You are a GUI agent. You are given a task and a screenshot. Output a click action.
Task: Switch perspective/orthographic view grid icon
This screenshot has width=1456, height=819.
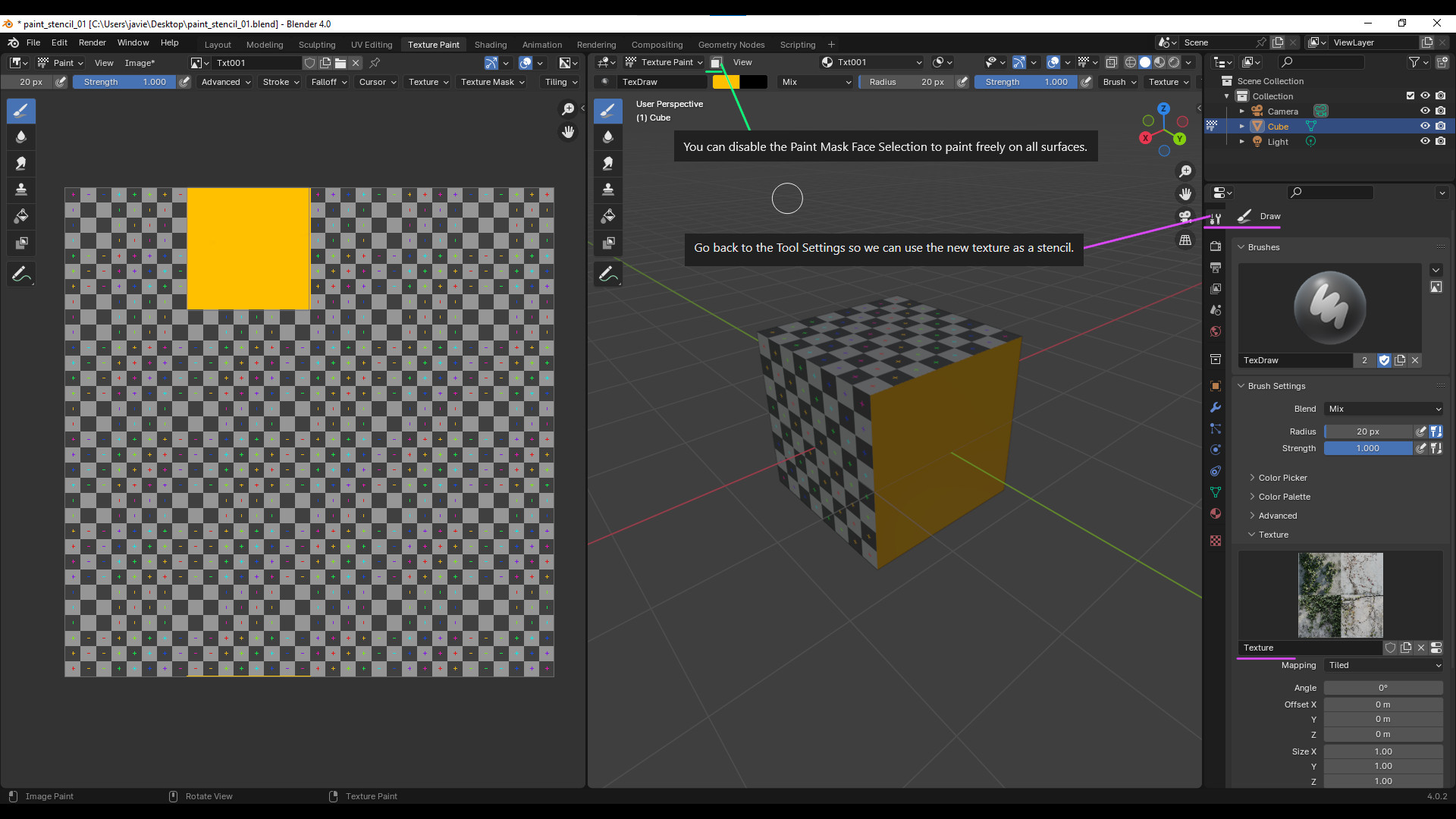click(1185, 240)
